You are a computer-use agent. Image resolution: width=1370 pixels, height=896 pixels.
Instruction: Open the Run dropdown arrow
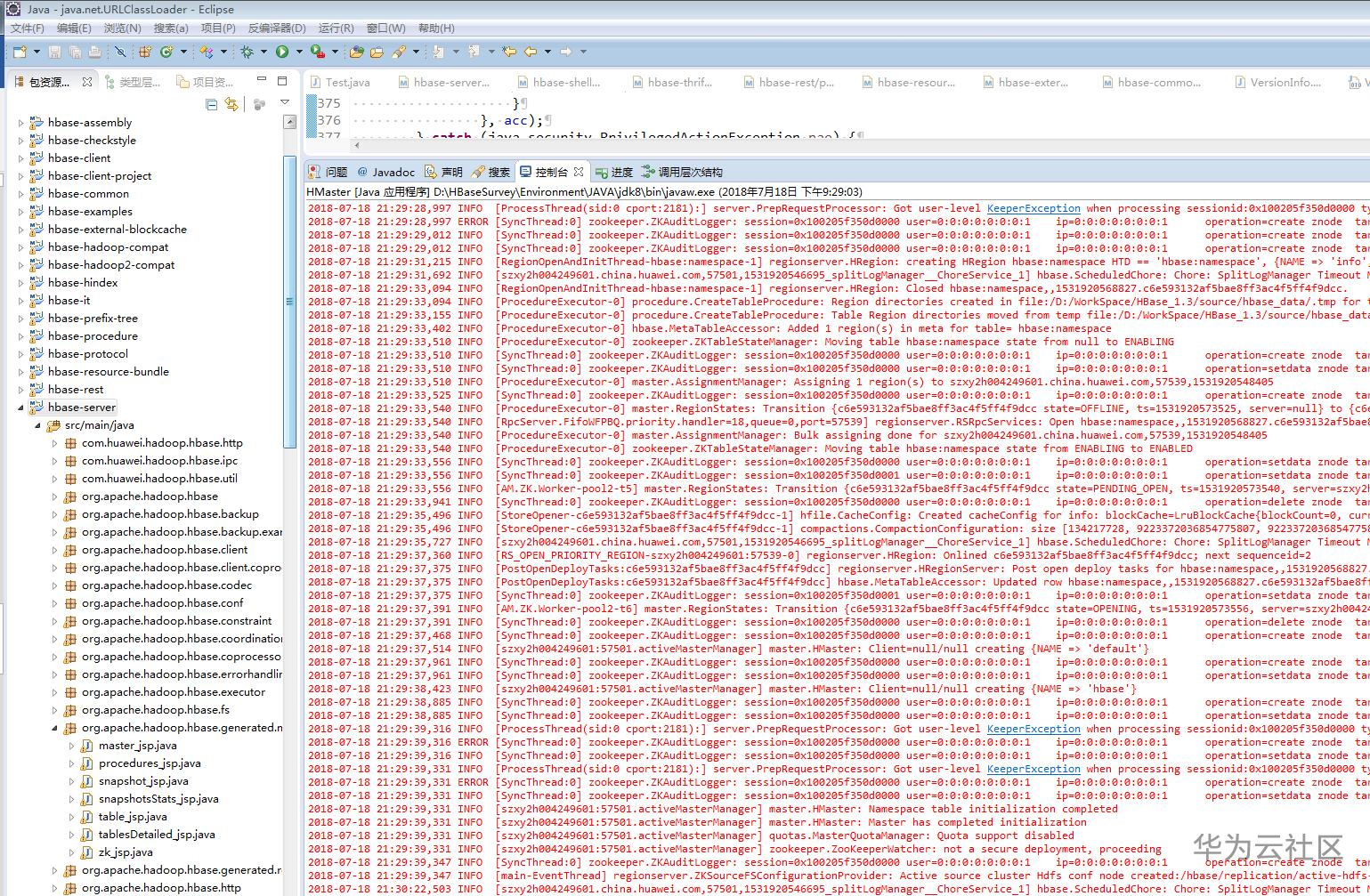[x=299, y=52]
